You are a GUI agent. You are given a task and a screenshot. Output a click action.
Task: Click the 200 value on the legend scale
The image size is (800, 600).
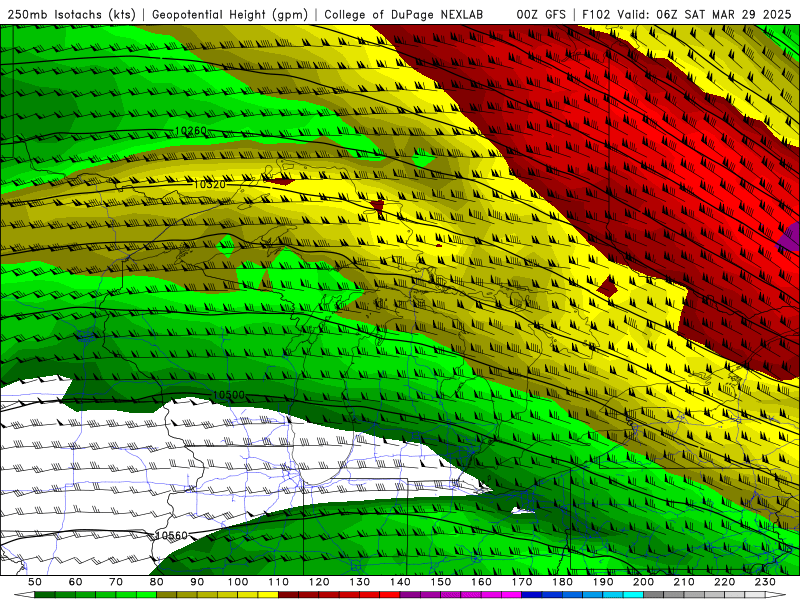tap(643, 582)
